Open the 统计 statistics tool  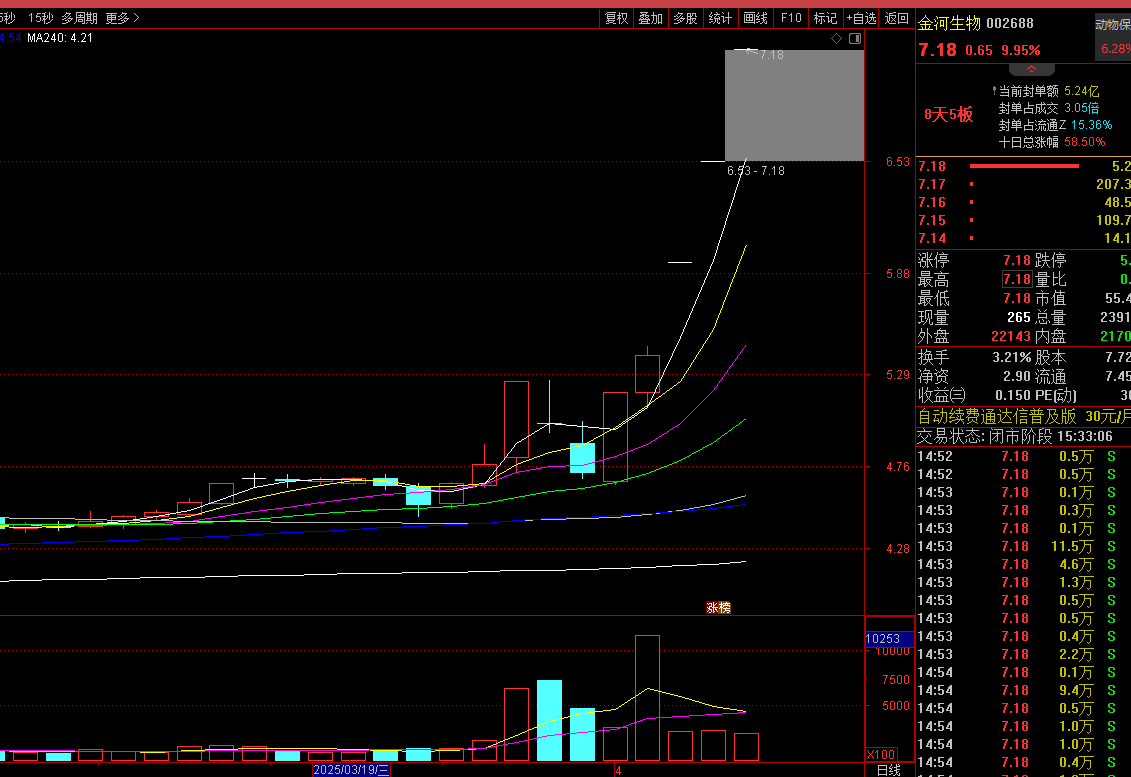click(x=720, y=18)
